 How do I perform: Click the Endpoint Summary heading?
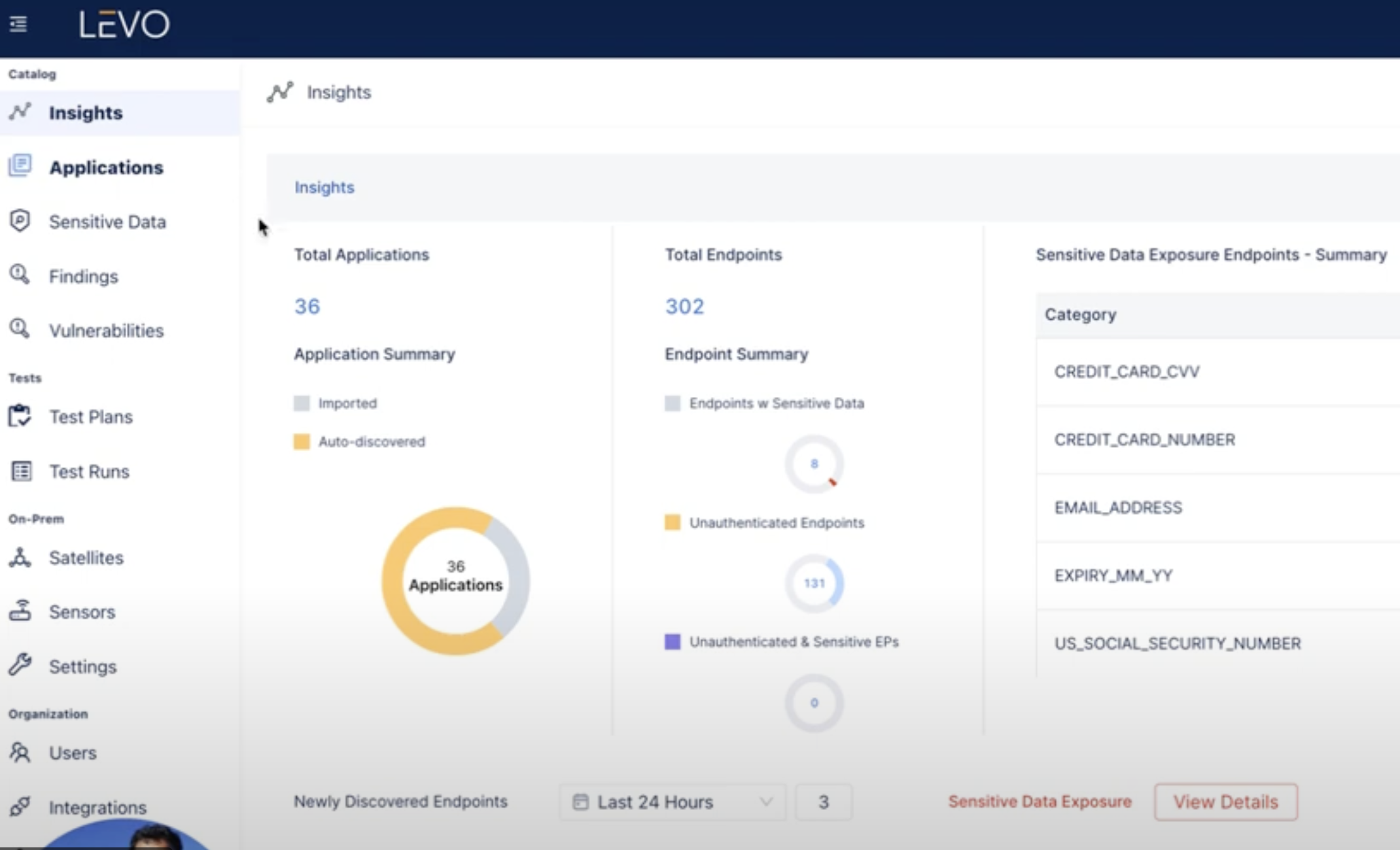737,354
